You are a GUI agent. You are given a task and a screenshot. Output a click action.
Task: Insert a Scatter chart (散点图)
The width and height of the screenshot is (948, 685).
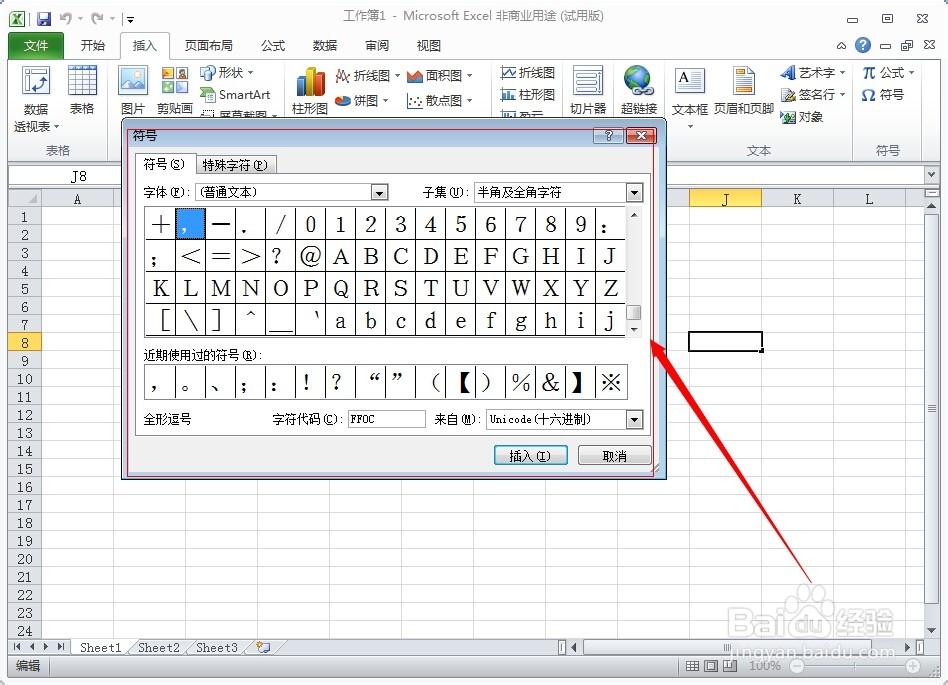(x=440, y=100)
